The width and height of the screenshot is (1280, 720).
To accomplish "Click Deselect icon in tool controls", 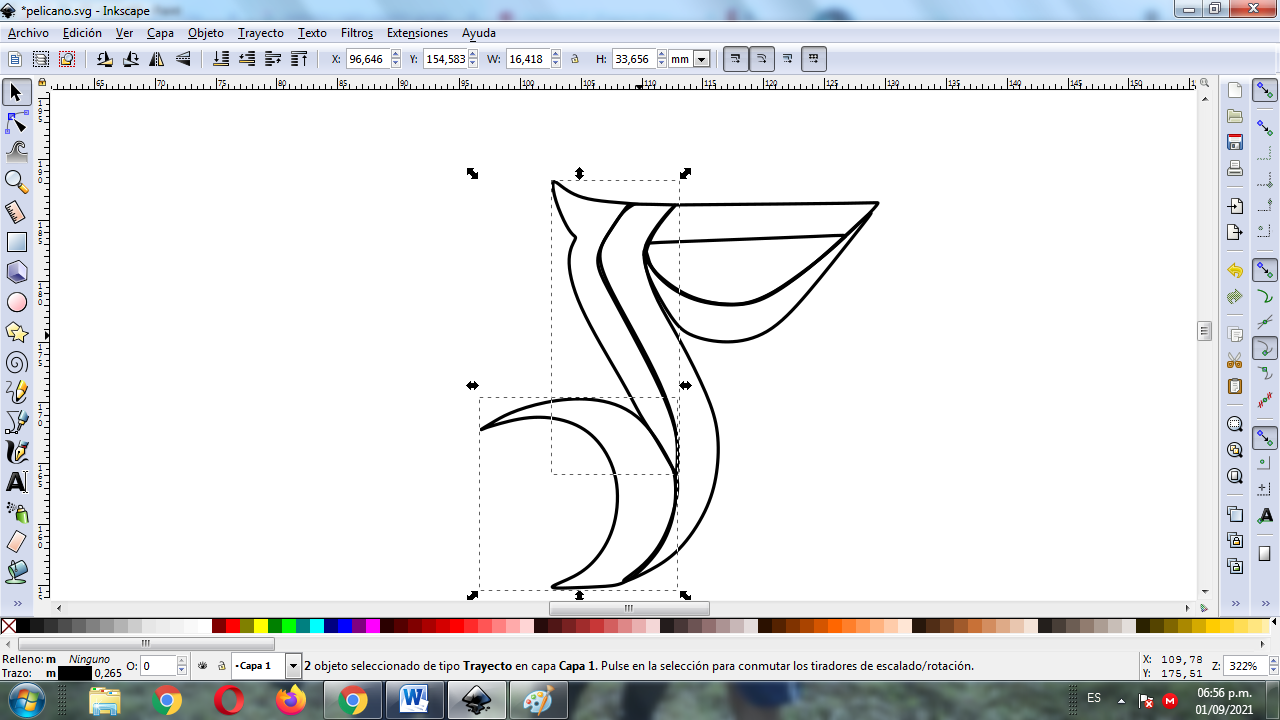I will (x=67, y=59).
